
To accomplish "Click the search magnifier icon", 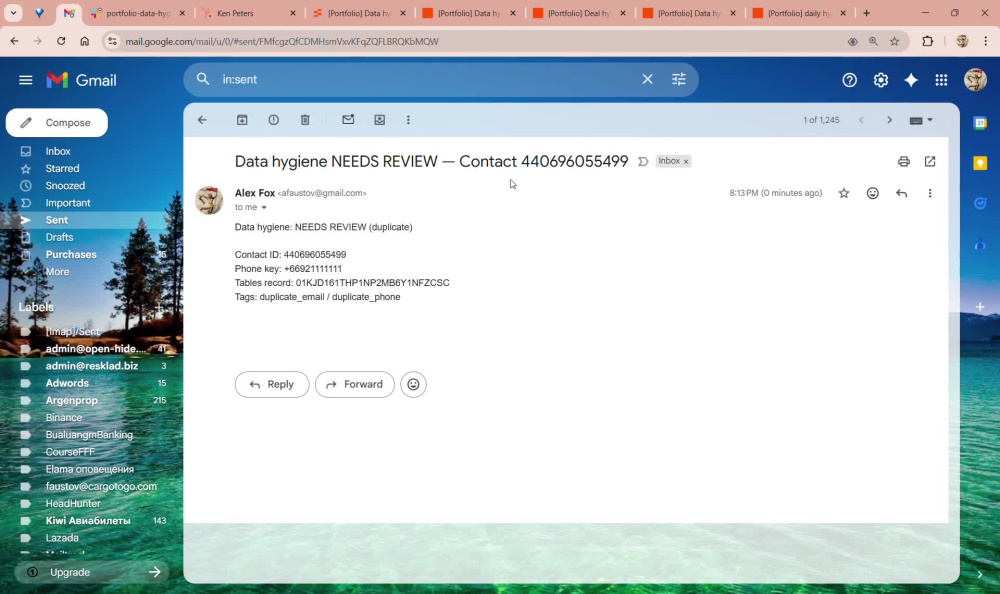I will point(203,79).
